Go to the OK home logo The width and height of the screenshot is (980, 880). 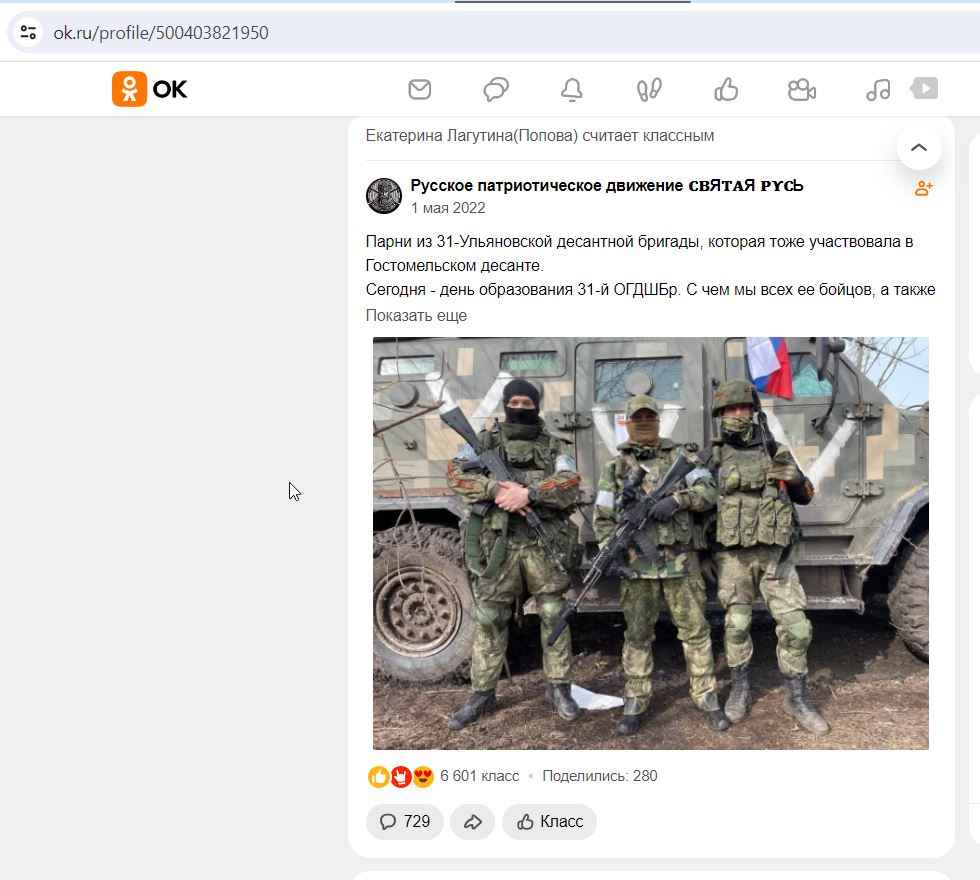(149, 89)
